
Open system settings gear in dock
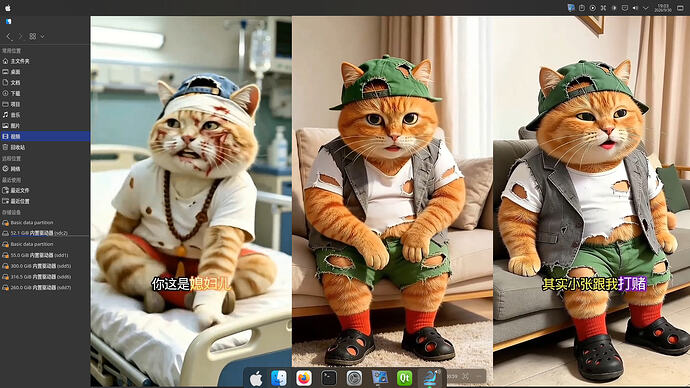click(354, 378)
